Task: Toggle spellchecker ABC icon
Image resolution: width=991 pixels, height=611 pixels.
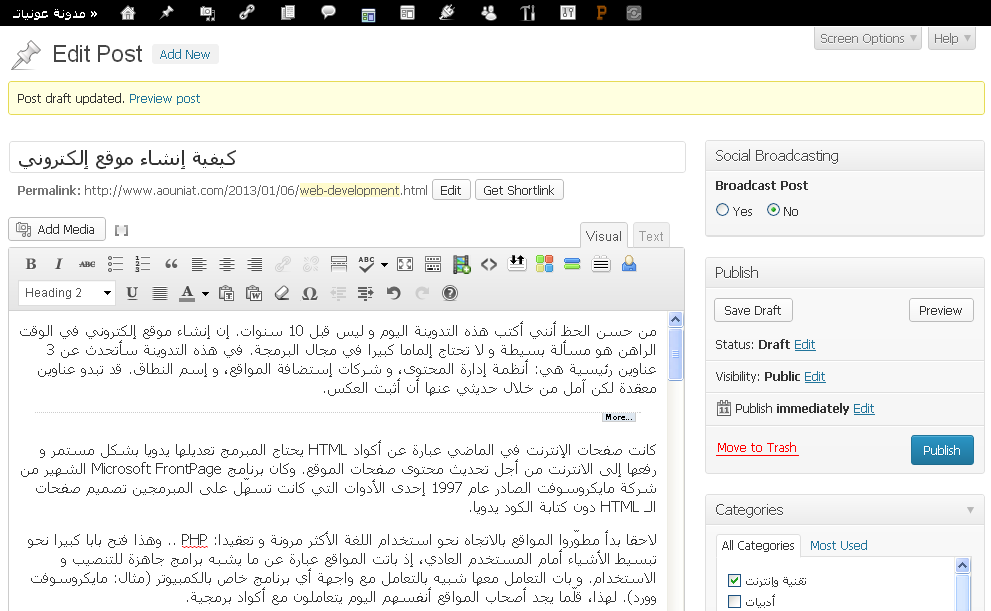Action: pyautogui.click(x=366, y=264)
